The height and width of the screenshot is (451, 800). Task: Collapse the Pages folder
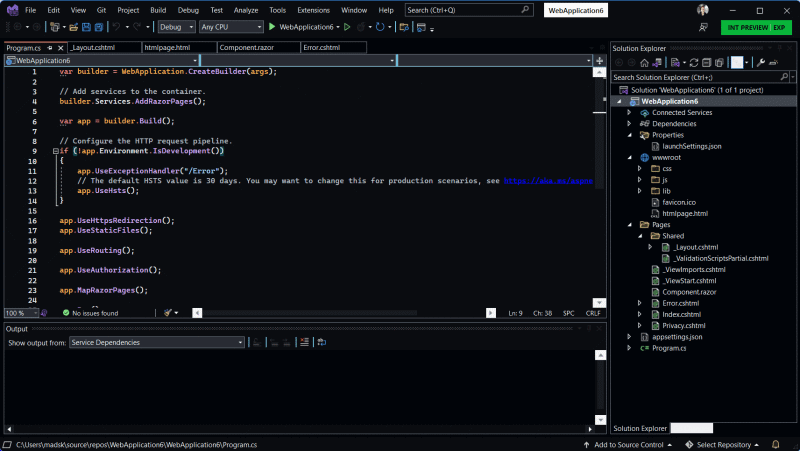click(630, 225)
